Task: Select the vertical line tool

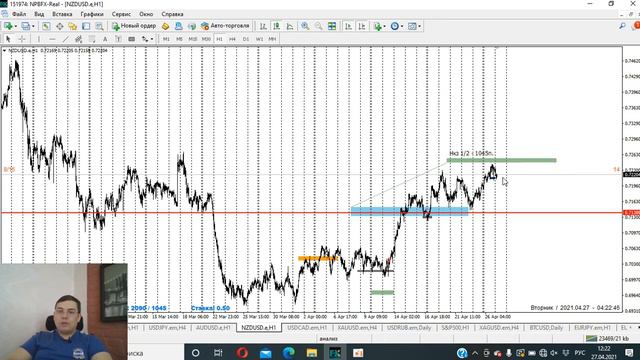Action: [39, 39]
